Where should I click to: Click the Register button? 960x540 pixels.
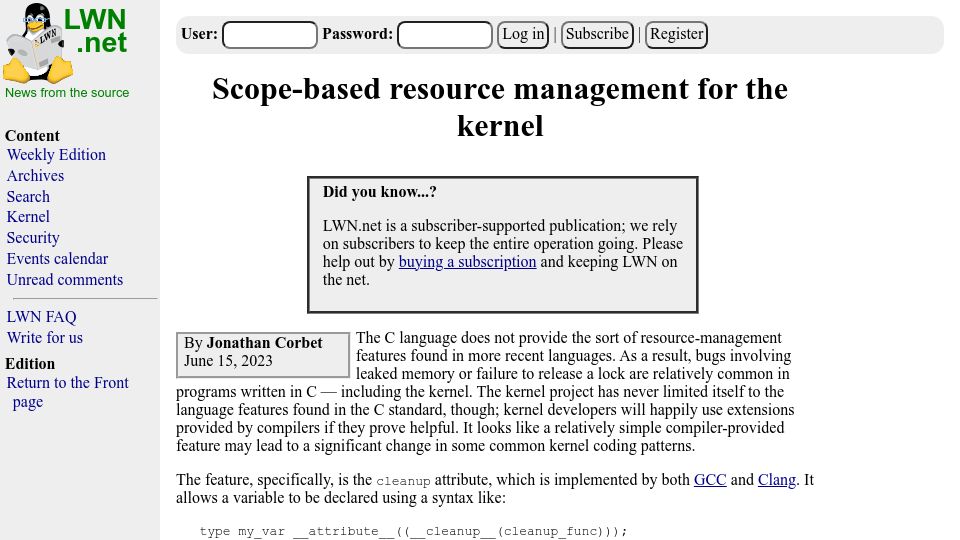click(677, 34)
